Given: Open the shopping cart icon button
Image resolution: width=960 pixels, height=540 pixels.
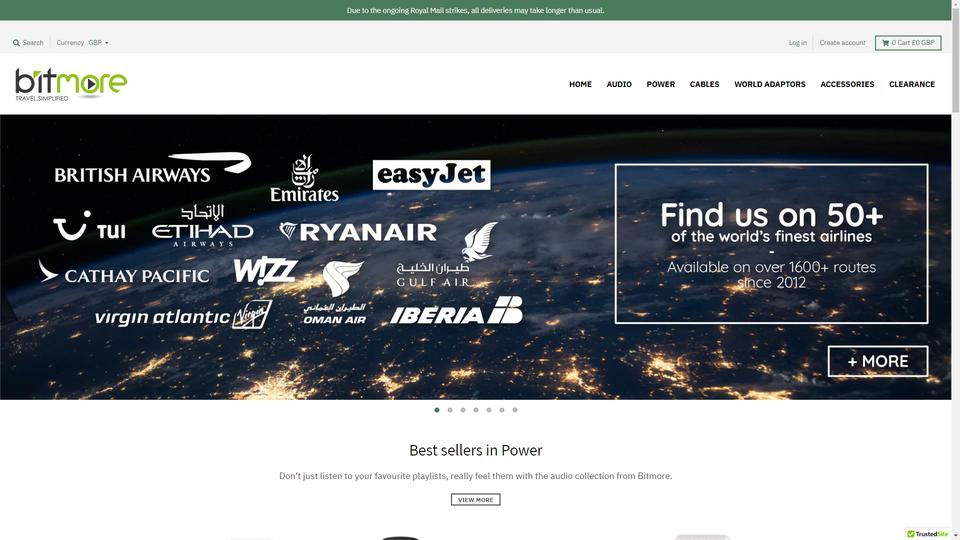Looking at the screenshot, I should click(x=908, y=43).
